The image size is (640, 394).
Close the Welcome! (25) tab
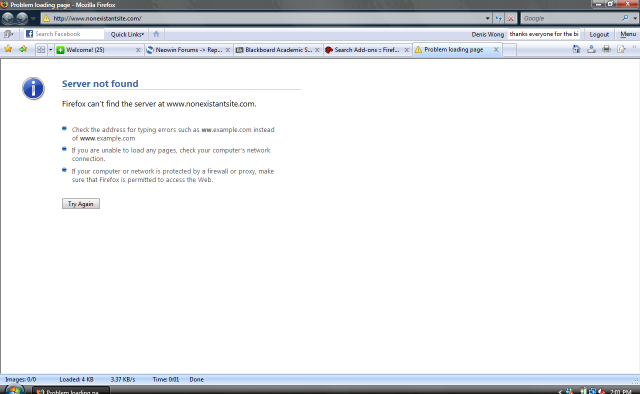pyautogui.click(x=138, y=50)
